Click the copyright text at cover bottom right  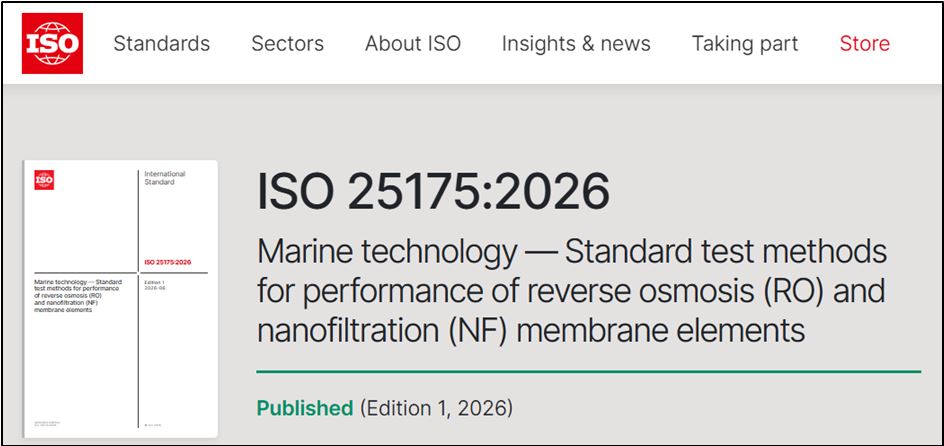click(153, 425)
